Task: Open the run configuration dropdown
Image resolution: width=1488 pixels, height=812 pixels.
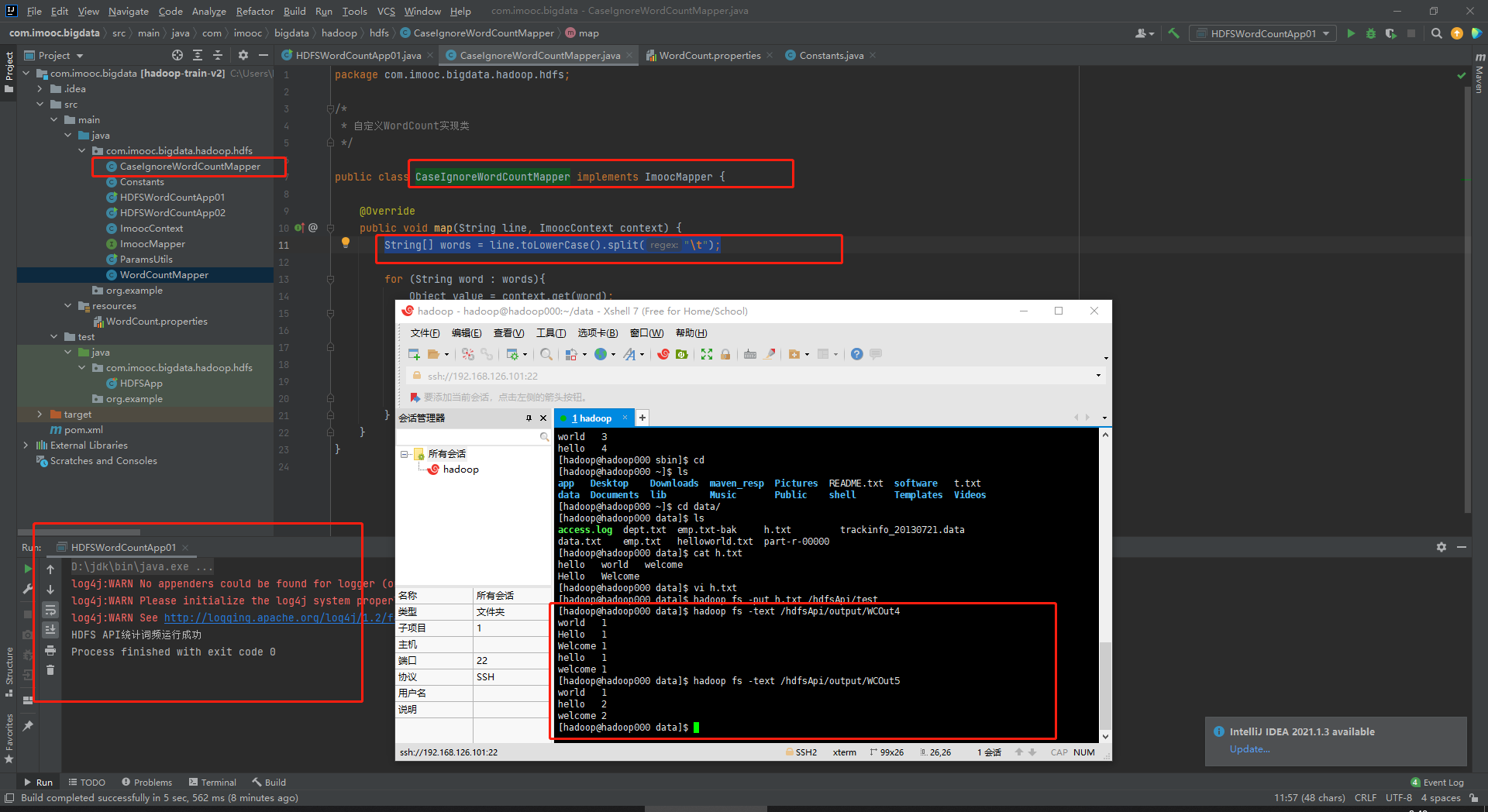Action: coord(1264,33)
